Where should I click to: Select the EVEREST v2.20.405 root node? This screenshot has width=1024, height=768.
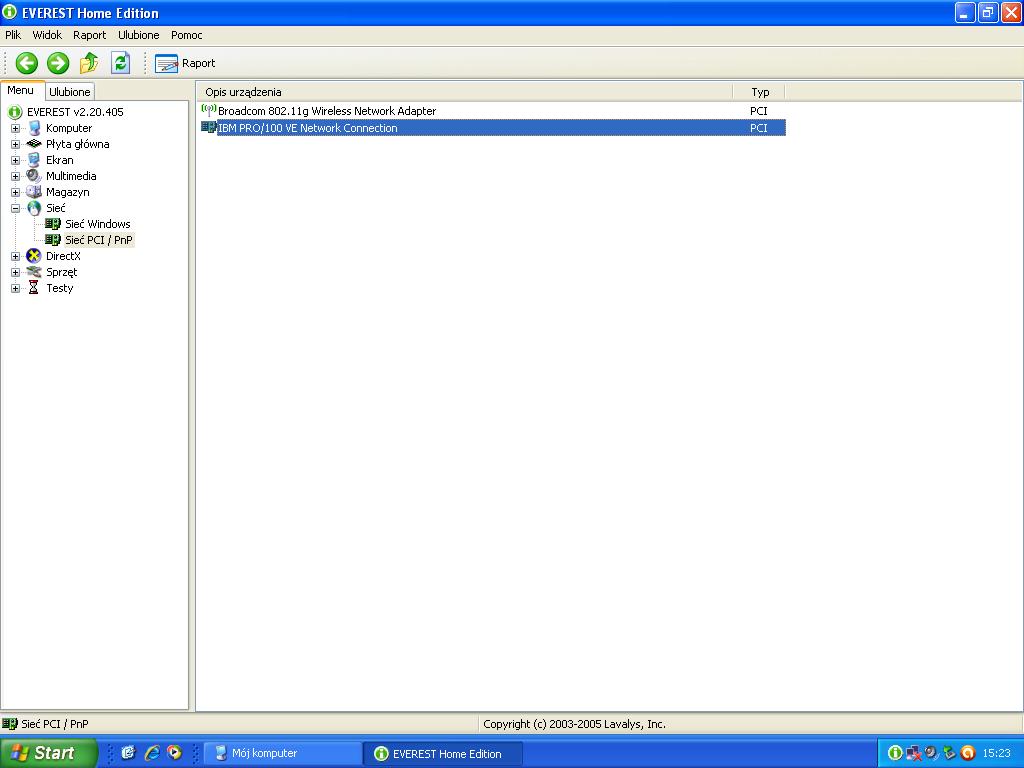(75, 112)
